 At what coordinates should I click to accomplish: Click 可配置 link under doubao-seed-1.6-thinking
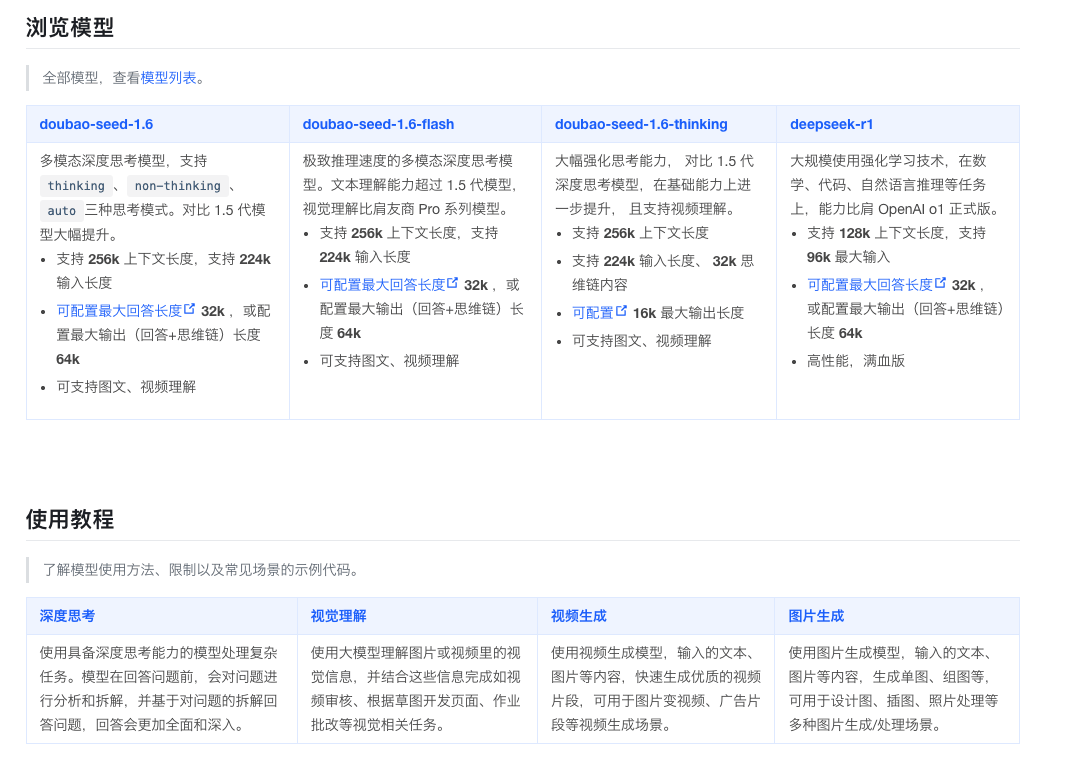(x=592, y=313)
